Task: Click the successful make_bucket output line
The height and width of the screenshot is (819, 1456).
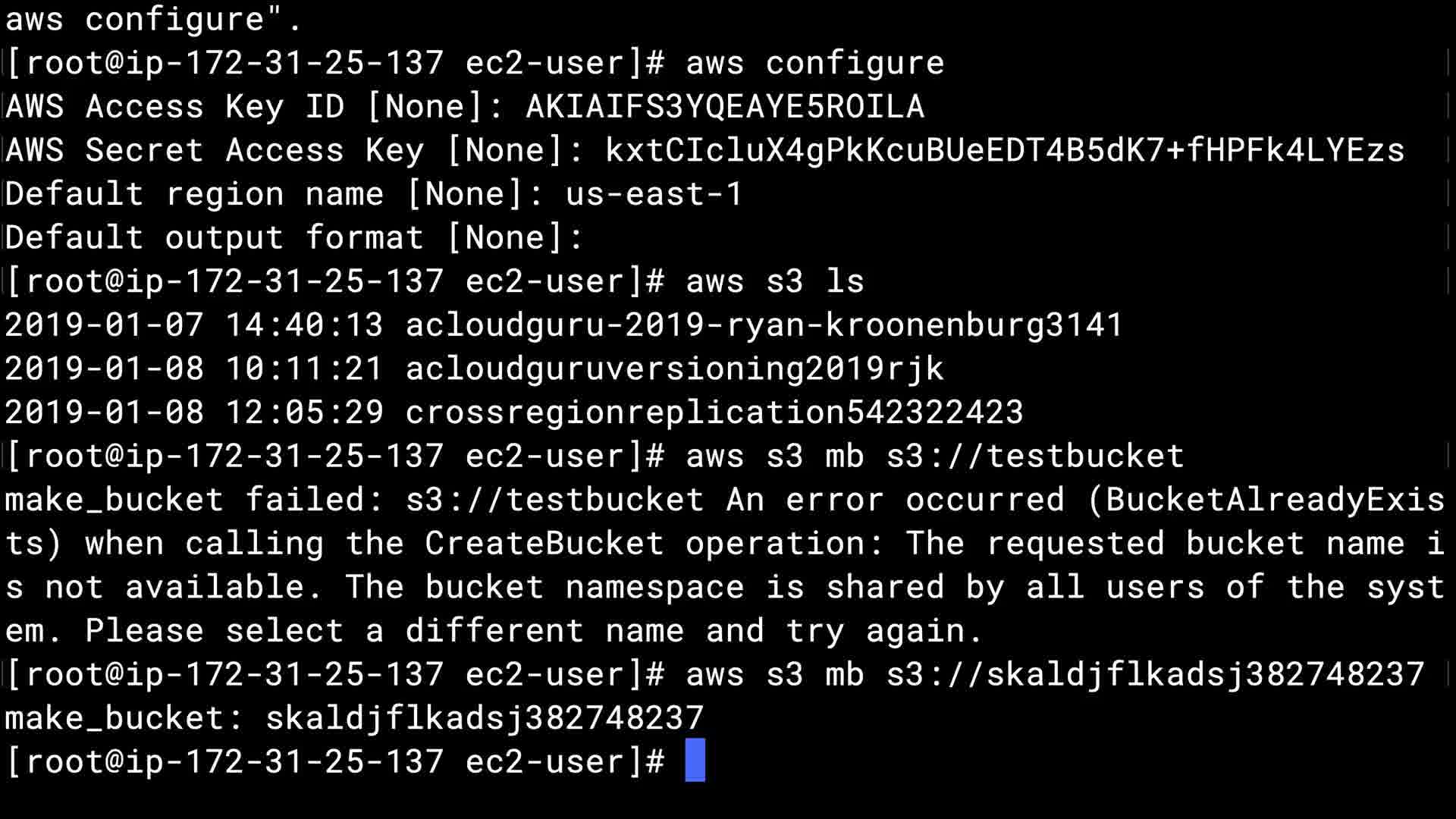Action: (354, 718)
